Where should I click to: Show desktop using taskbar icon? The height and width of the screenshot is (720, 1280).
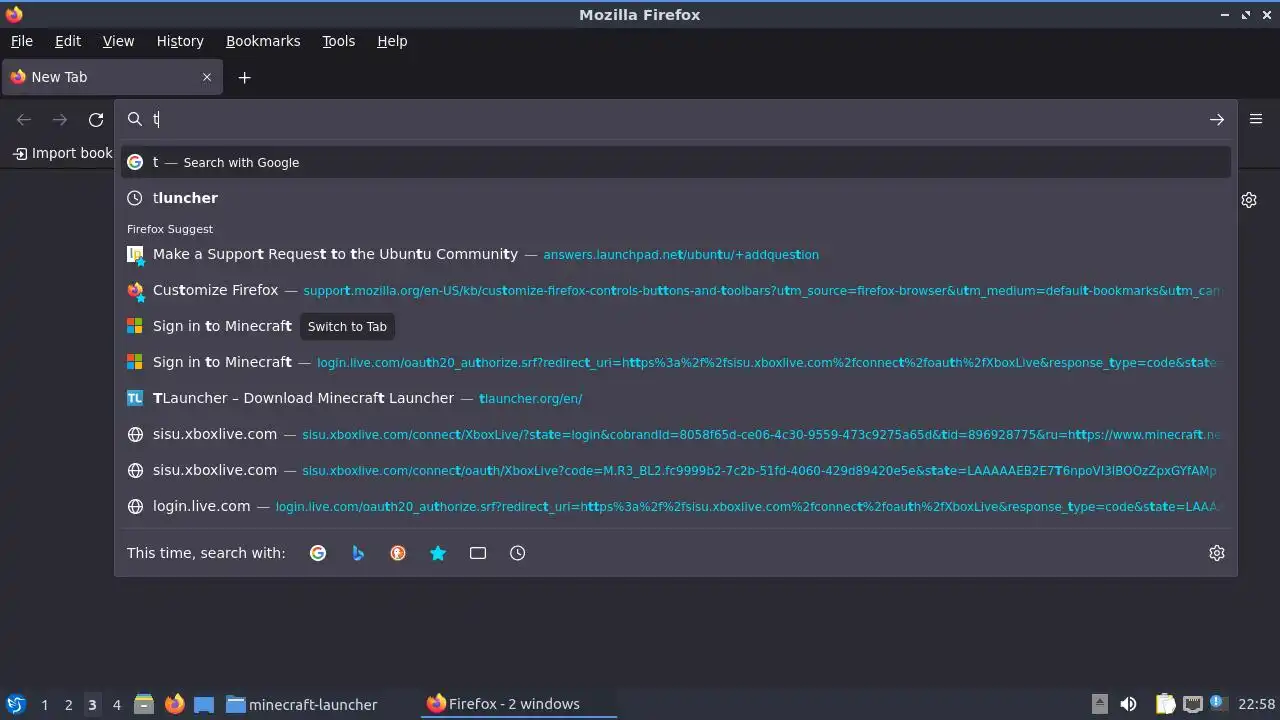204,704
